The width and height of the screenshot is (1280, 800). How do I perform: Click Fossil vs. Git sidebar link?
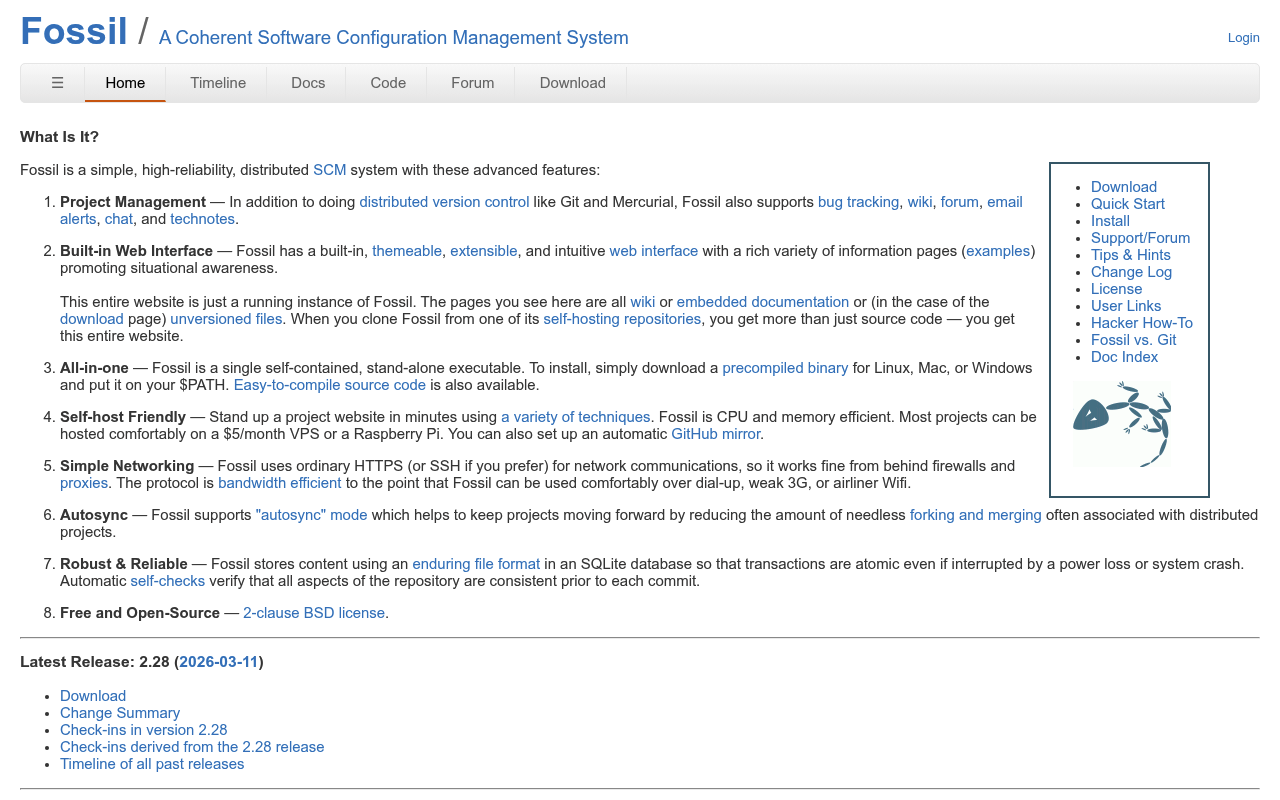[x=1134, y=340]
